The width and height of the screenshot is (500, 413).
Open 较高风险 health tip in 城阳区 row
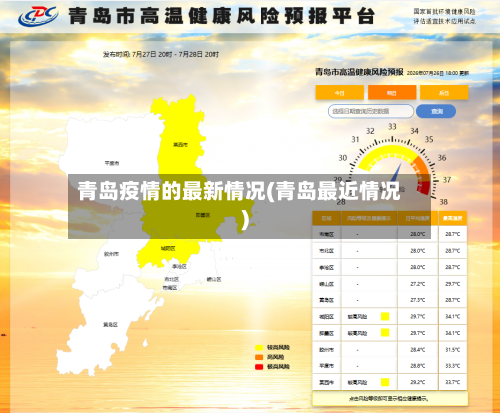[357, 317]
